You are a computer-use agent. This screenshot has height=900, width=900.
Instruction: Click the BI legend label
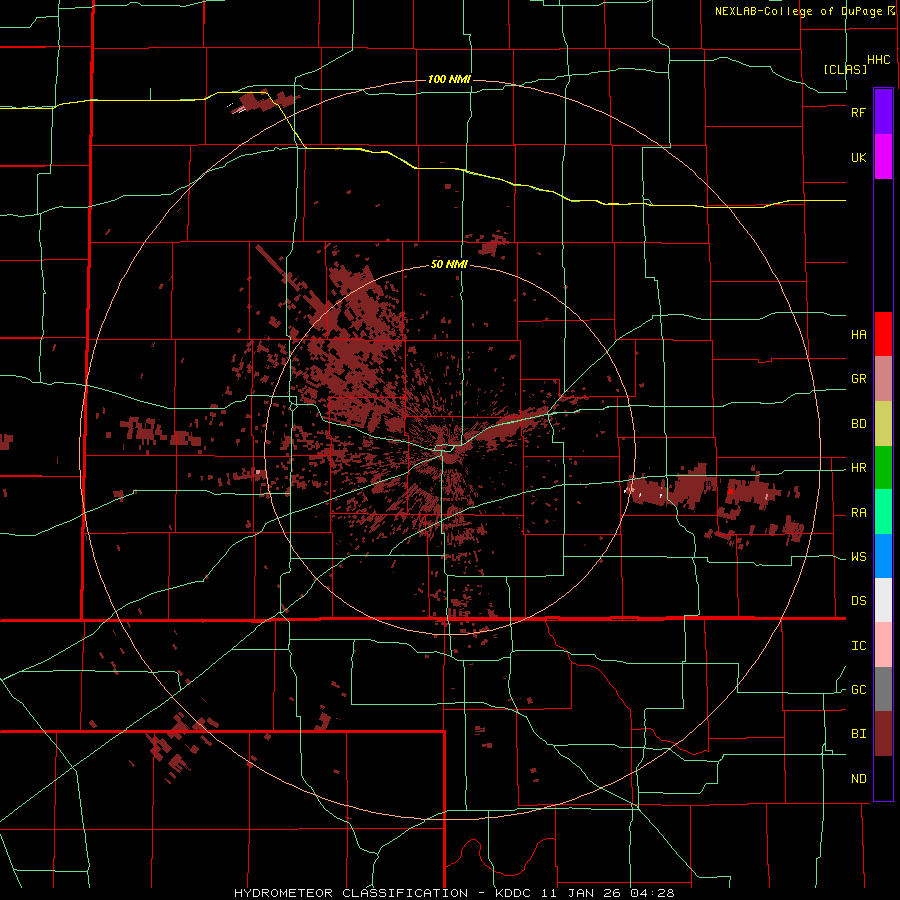coord(858,734)
